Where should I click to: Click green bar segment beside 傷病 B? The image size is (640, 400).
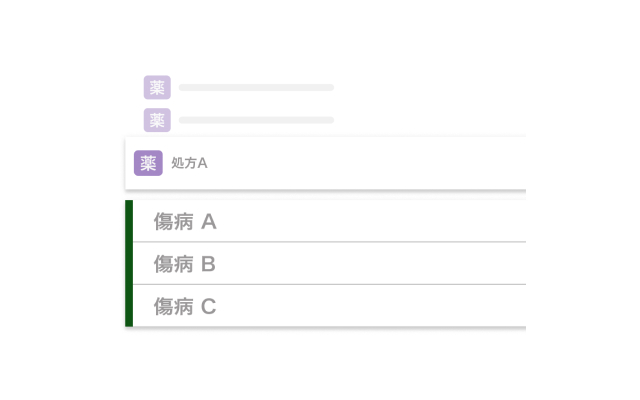click(129, 264)
